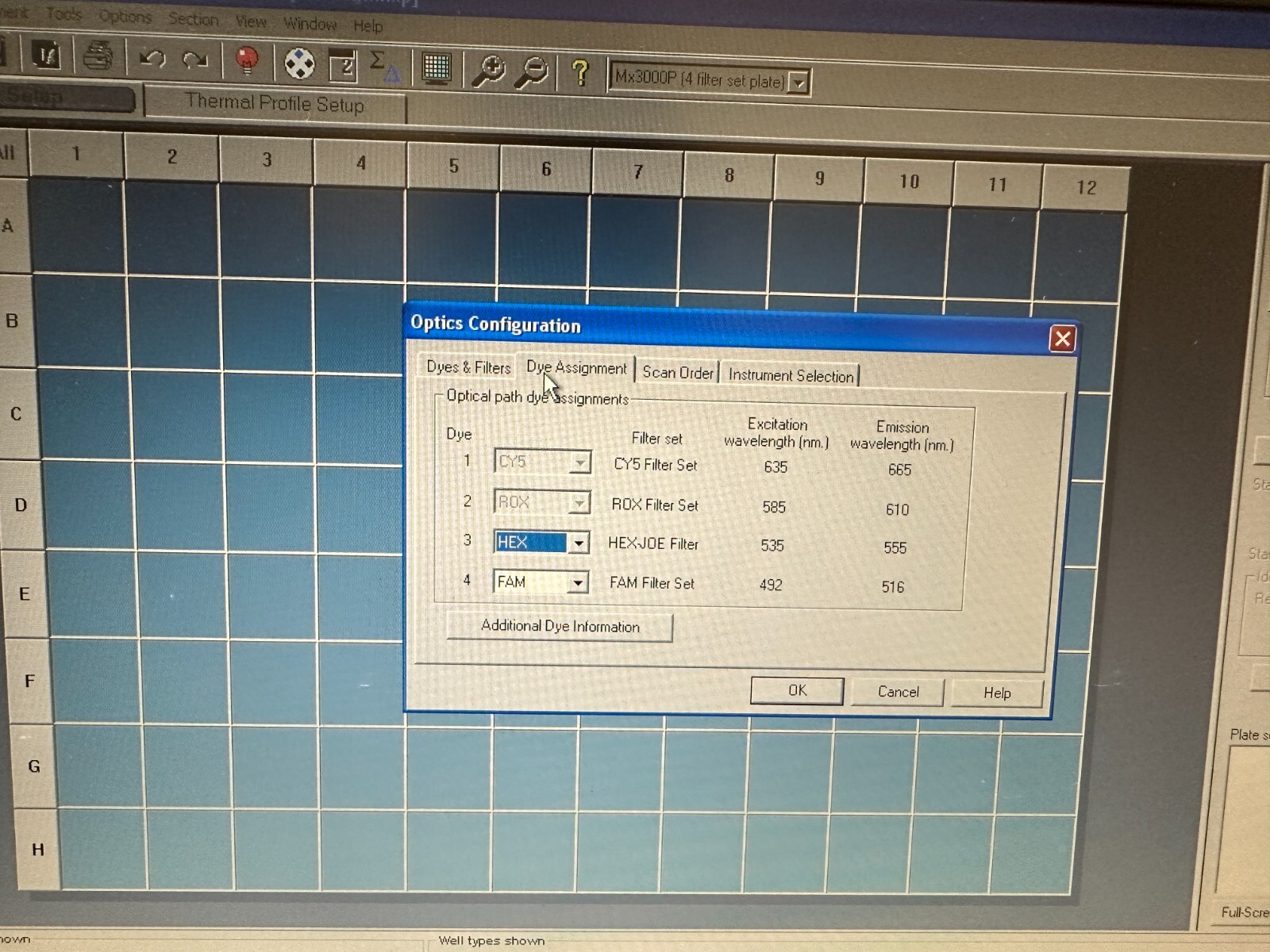This screenshot has width=1270, height=952.
Task: Expand the HEX dye 3 dropdown arrow
Action: [x=579, y=543]
